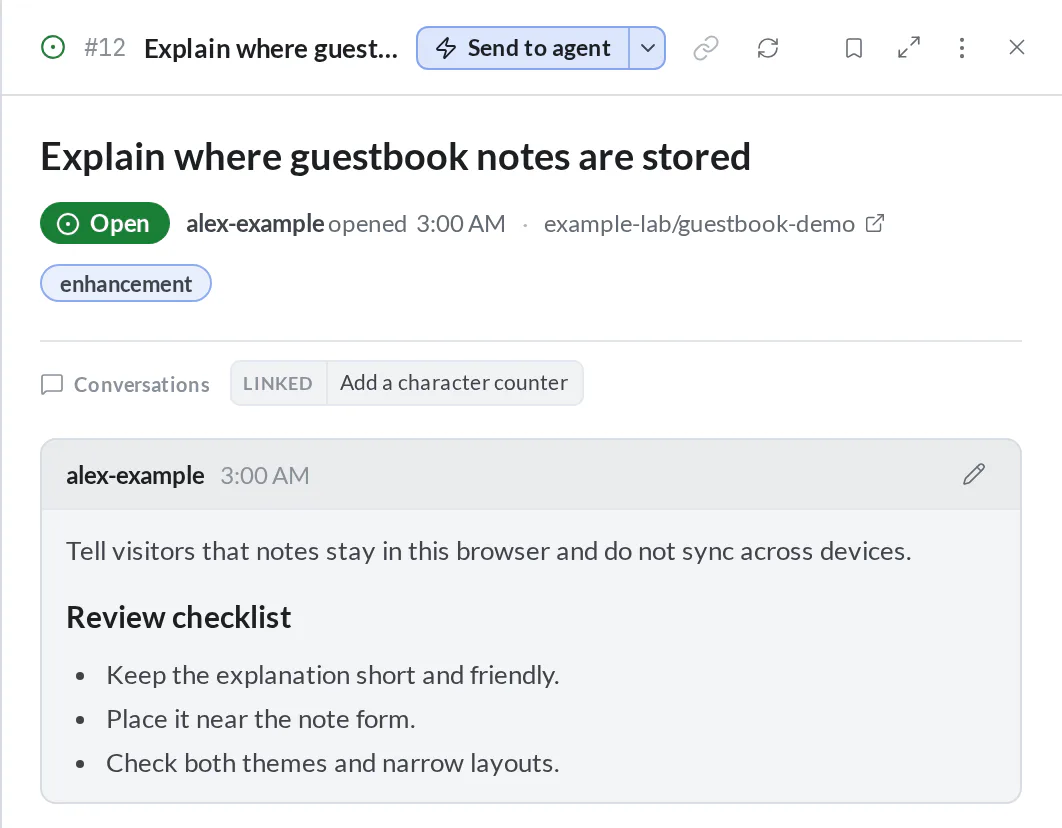Screen dimensions: 1062x828
Task: Copy the issue link via chain icon
Action: pos(706,48)
